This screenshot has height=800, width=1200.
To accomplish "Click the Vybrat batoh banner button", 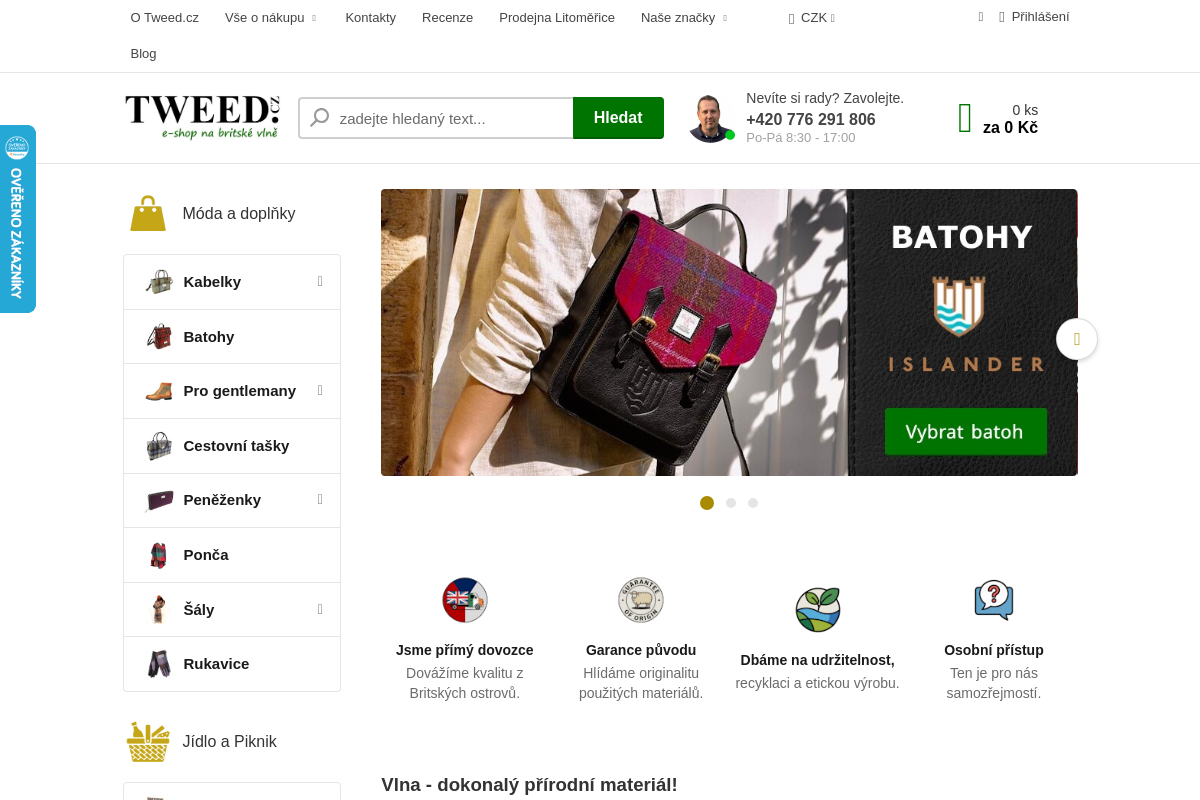I will point(965,432).
